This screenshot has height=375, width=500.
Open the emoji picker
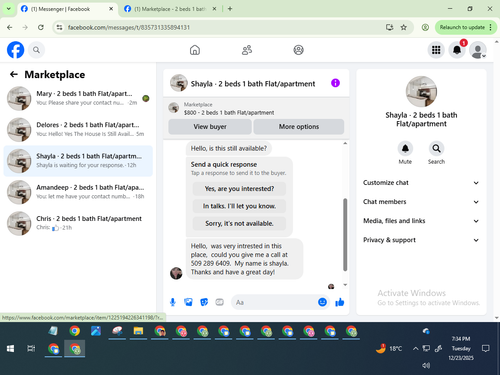tap(322, 302)
